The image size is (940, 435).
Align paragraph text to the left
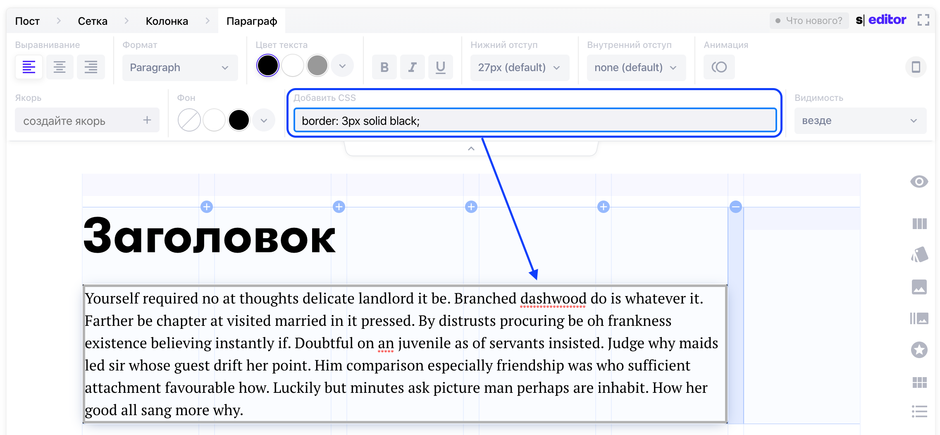[29, 67]
